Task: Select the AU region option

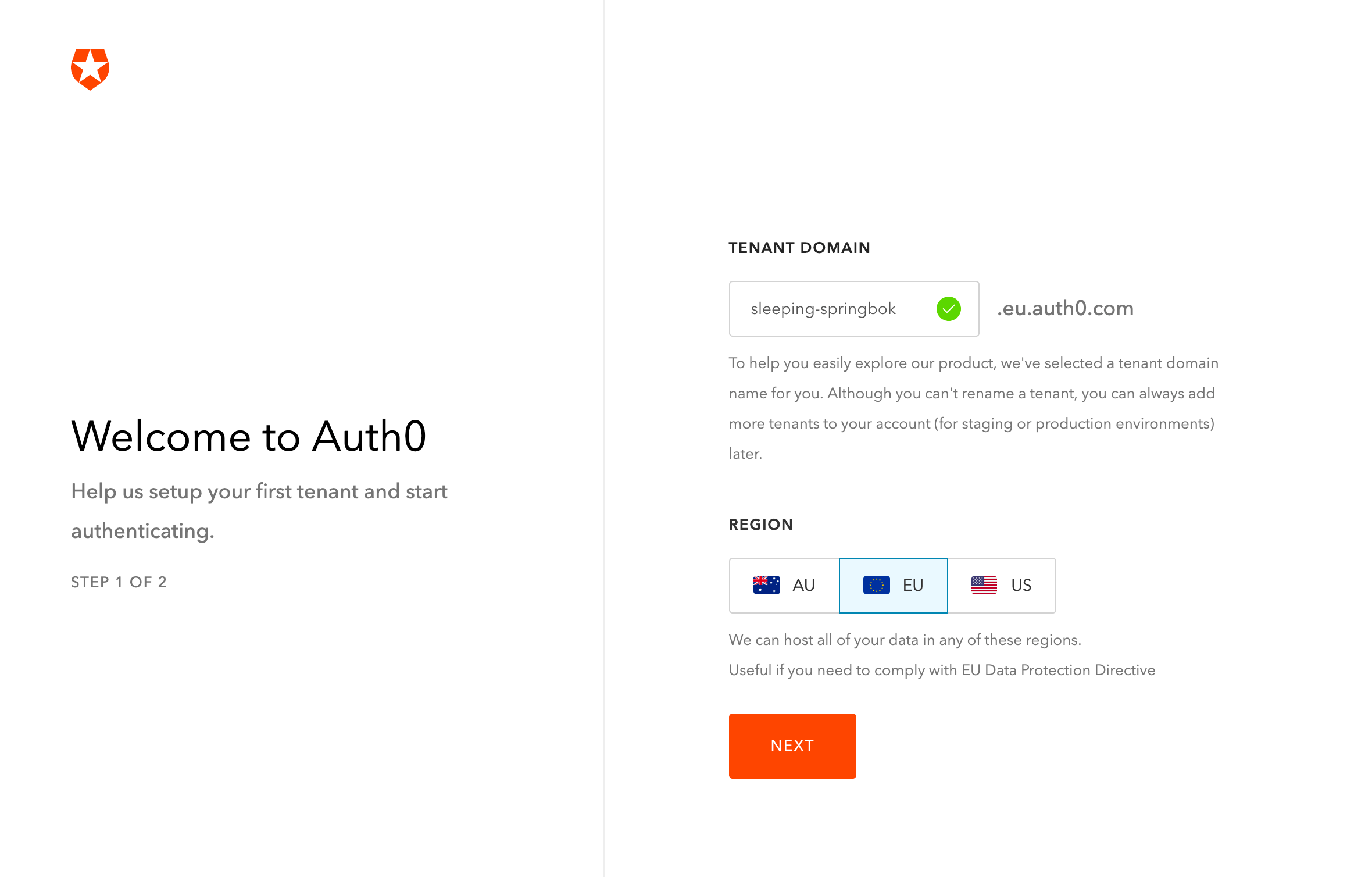Action: tap(784, 585)
